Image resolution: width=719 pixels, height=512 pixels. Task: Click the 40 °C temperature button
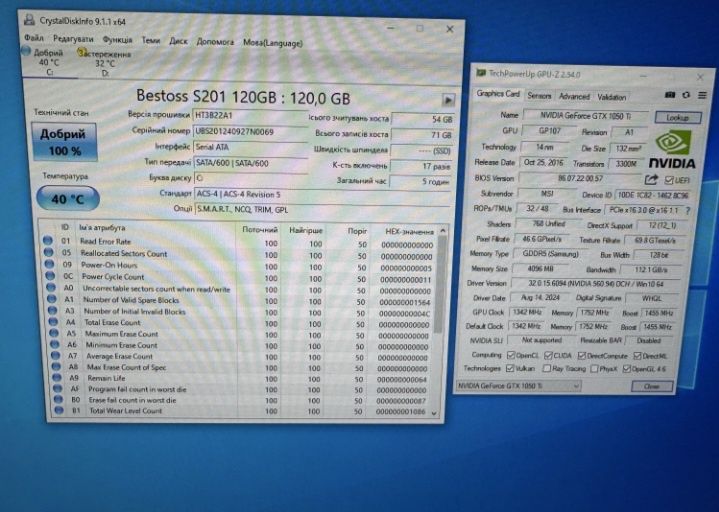(x=68, y=199)
